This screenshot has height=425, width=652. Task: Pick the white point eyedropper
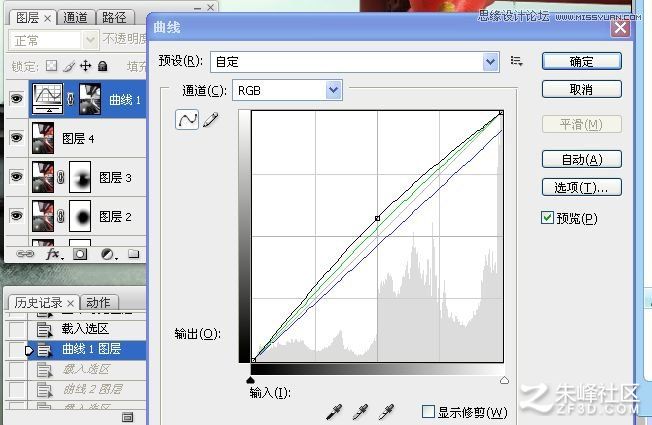386,411
